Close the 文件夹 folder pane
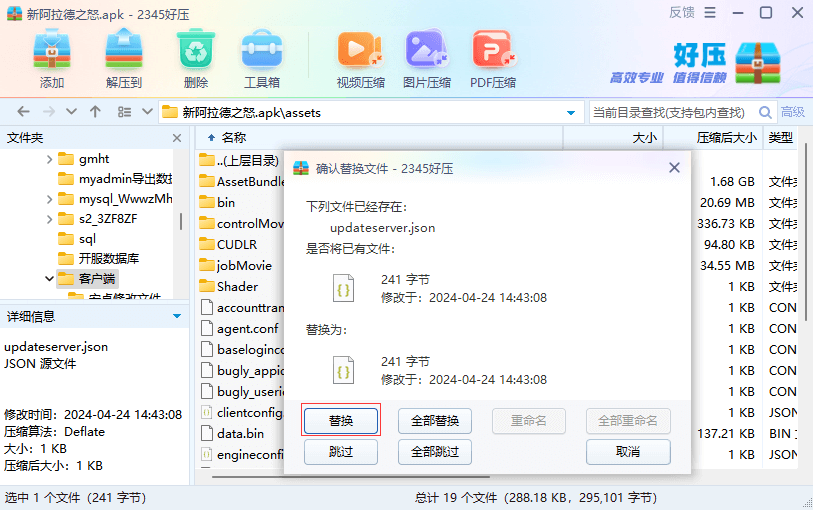 [x=177, y=138]
